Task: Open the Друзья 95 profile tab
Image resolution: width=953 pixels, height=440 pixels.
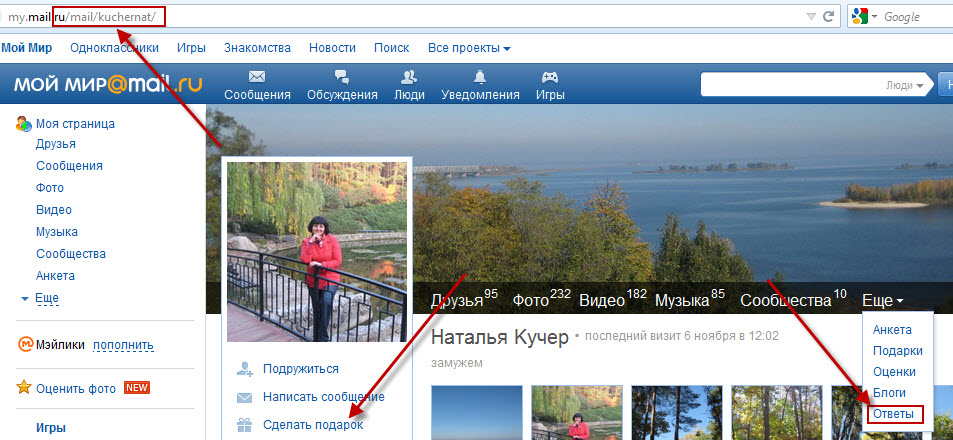Action: 463,300
